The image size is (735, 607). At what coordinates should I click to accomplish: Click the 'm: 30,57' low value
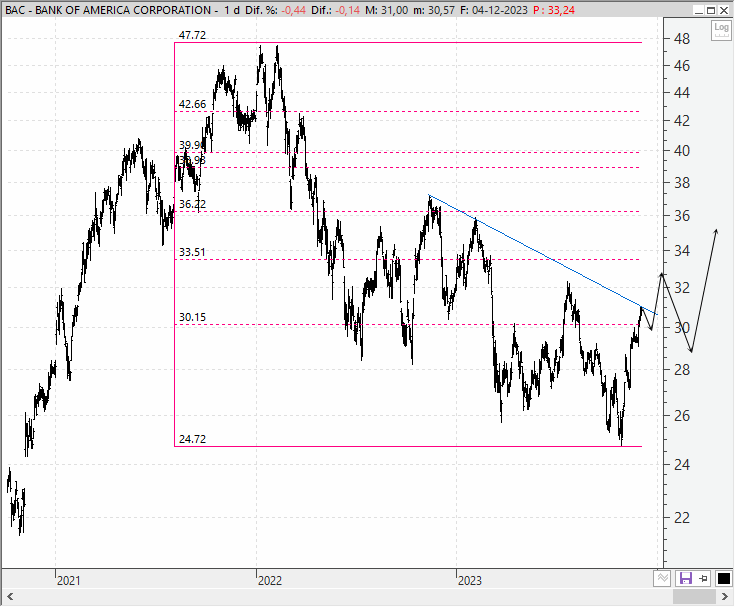[x=434, y=10]
